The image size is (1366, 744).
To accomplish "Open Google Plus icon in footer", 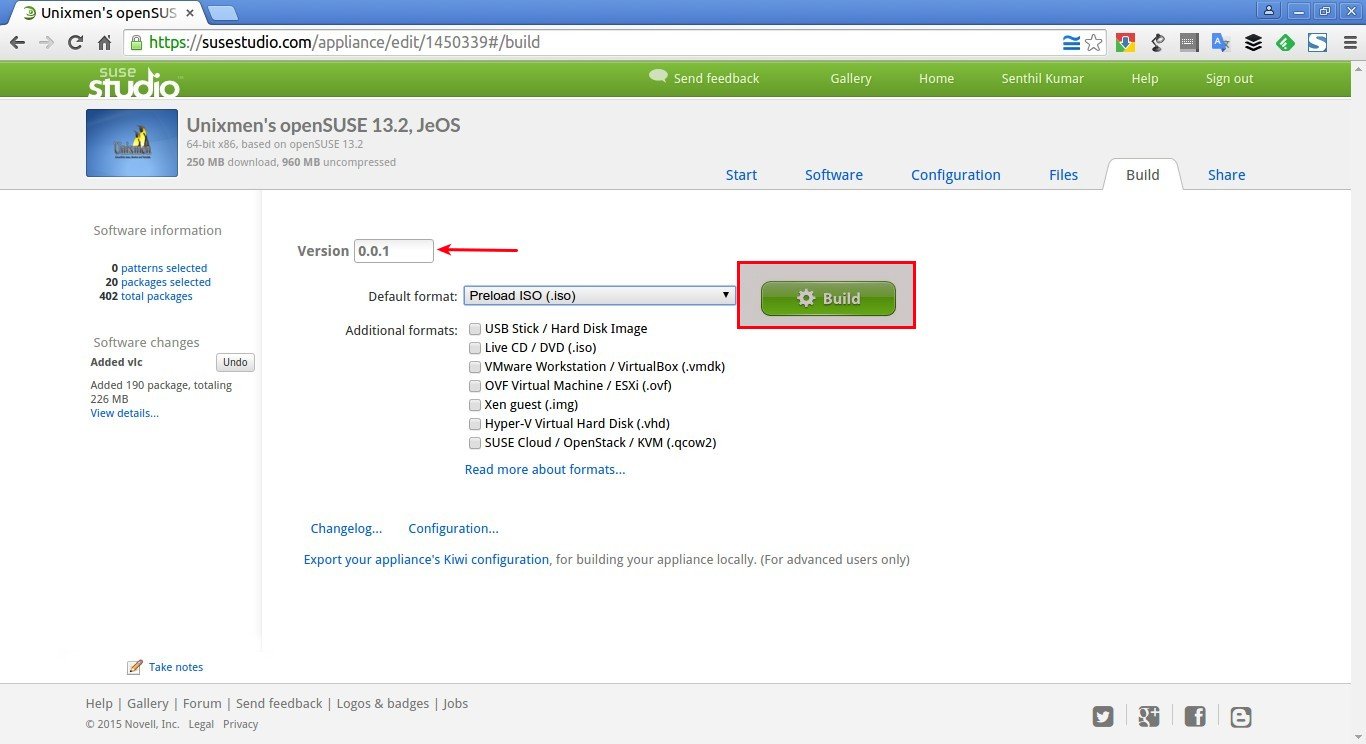I will point(1148,716).
